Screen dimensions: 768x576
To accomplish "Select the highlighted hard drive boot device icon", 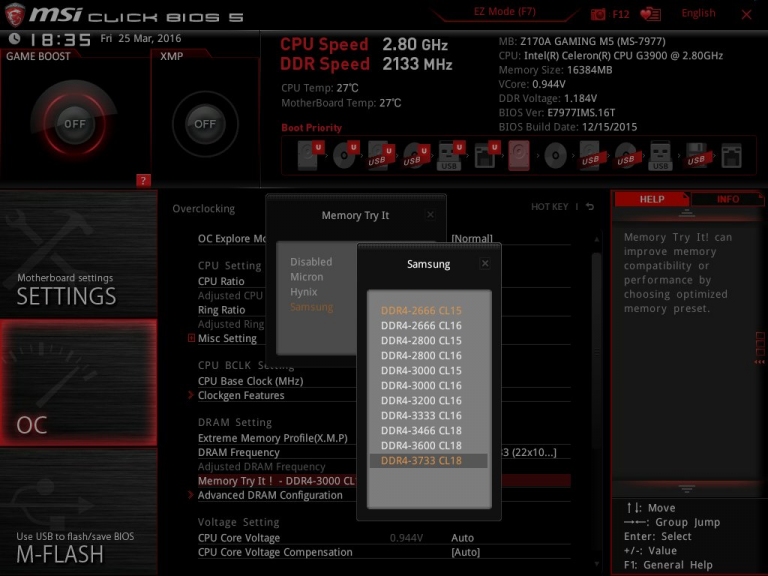I will (519, 155).
